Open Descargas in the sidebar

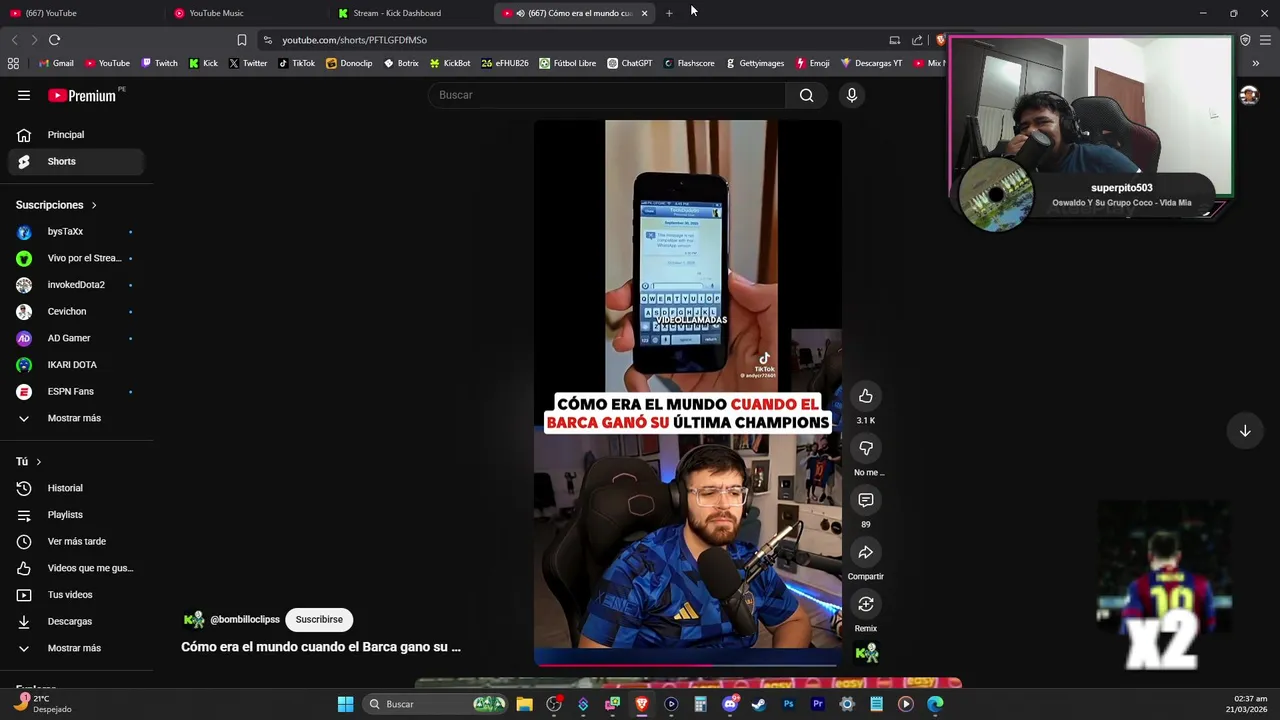point(76,621)
